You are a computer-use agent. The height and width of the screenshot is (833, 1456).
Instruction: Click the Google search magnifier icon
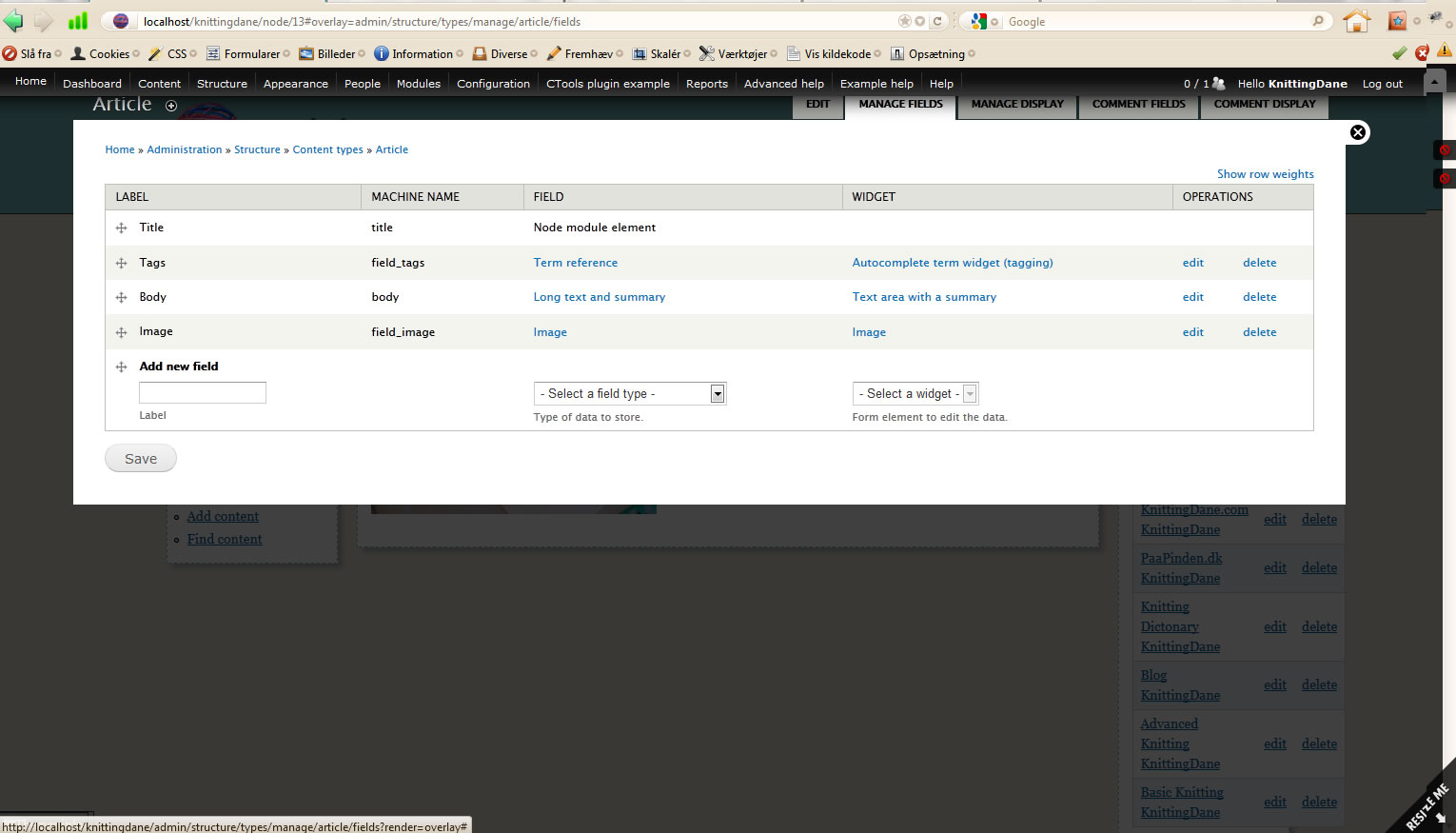[1318, 21]
